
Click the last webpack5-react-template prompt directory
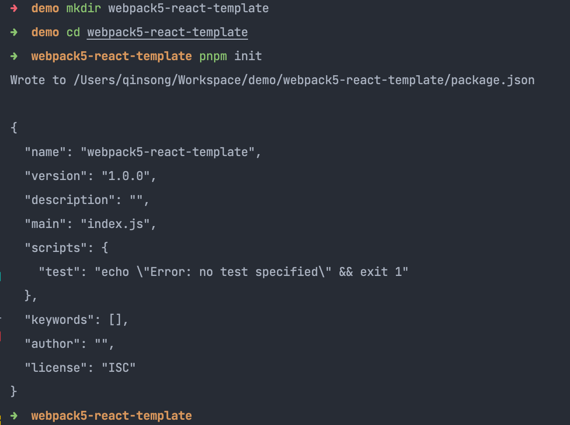point(111,416)
